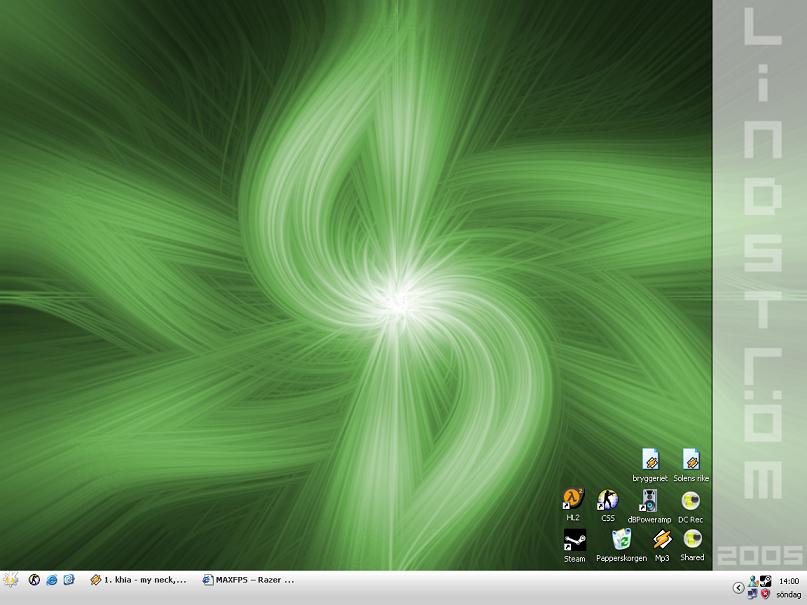The image size is (807, 605).
Task: Open the HL2 desktop shortcut
Action: coord(573,504)
